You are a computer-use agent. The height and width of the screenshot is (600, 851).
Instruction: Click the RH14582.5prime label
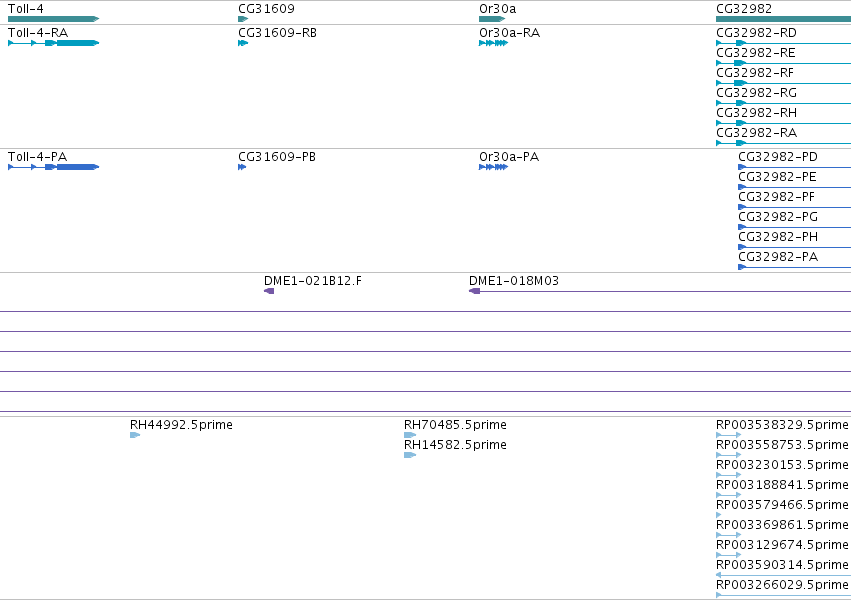point(455,445)
